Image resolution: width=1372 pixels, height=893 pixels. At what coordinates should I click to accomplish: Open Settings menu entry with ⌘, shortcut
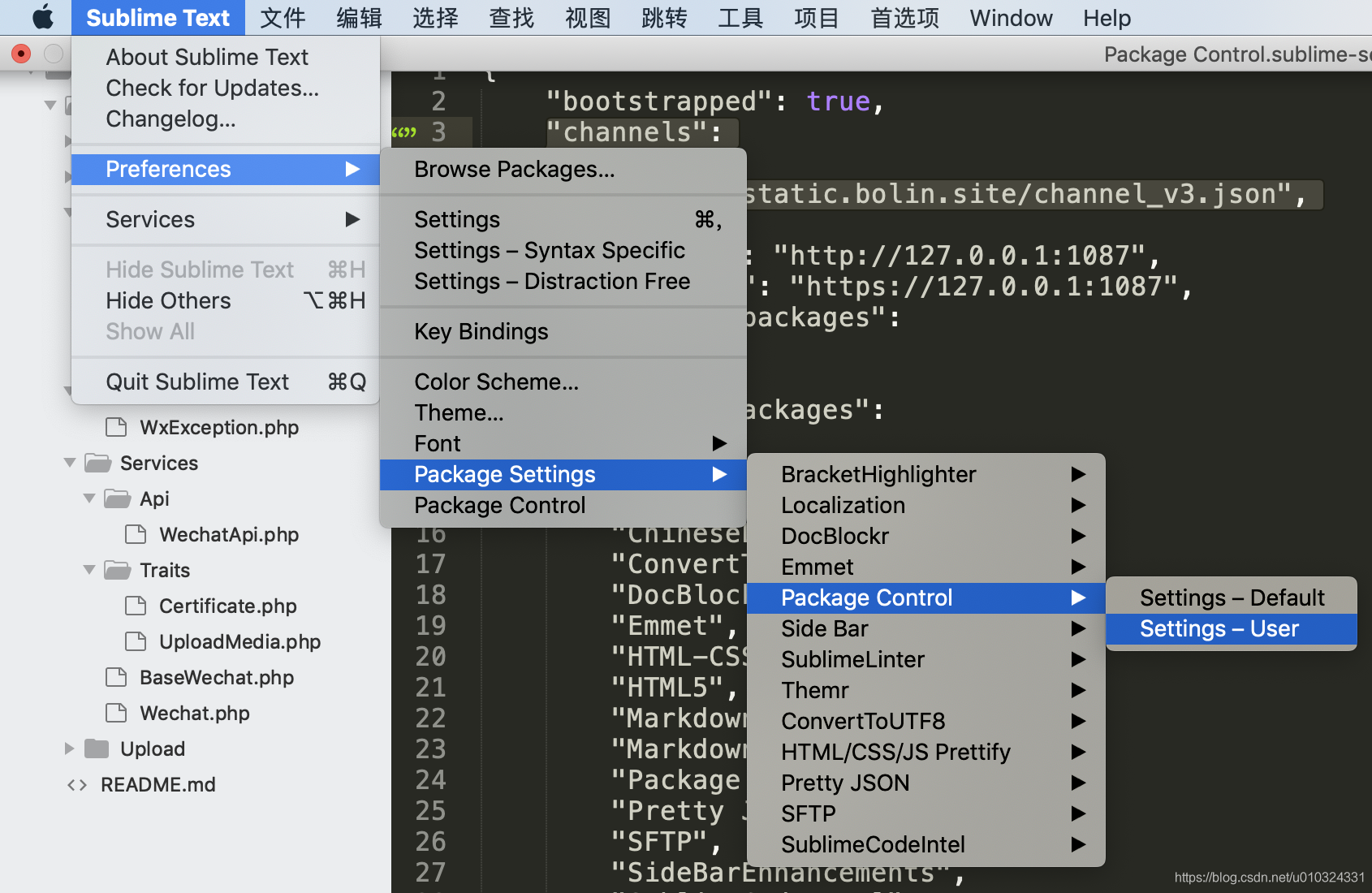pos(563,219)
